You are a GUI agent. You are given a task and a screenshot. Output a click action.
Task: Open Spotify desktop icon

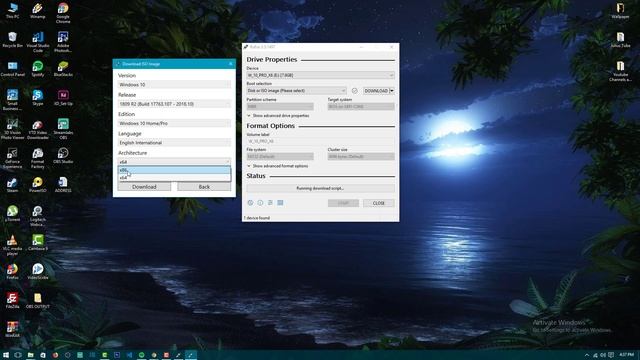coord(38,69)
